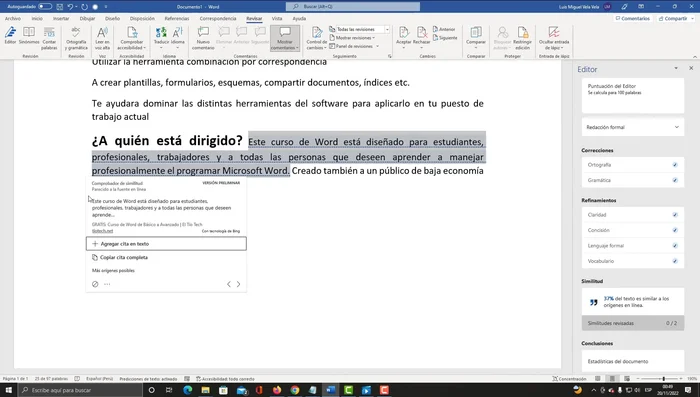
Task: Open the Windows Start menu
Action: click(x=8, y=390)
